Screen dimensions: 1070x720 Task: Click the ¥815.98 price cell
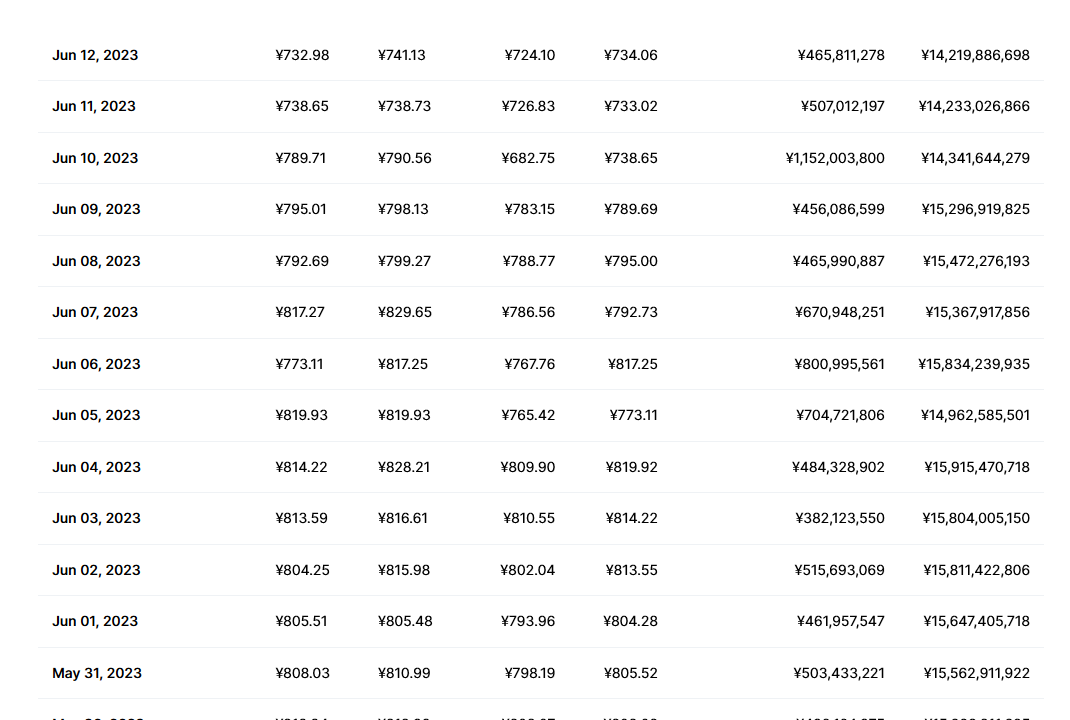tap(404, 570)
